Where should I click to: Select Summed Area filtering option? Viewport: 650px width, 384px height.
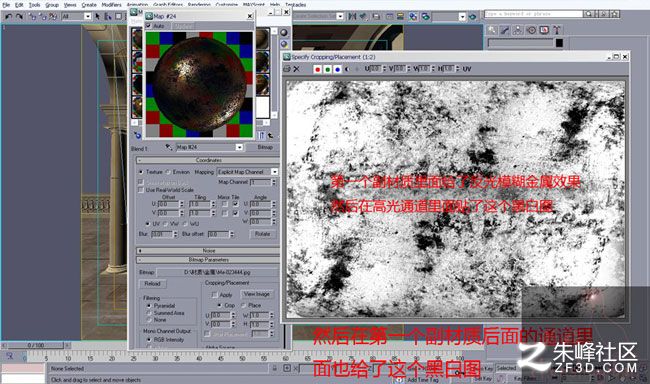tap(149, 313)
